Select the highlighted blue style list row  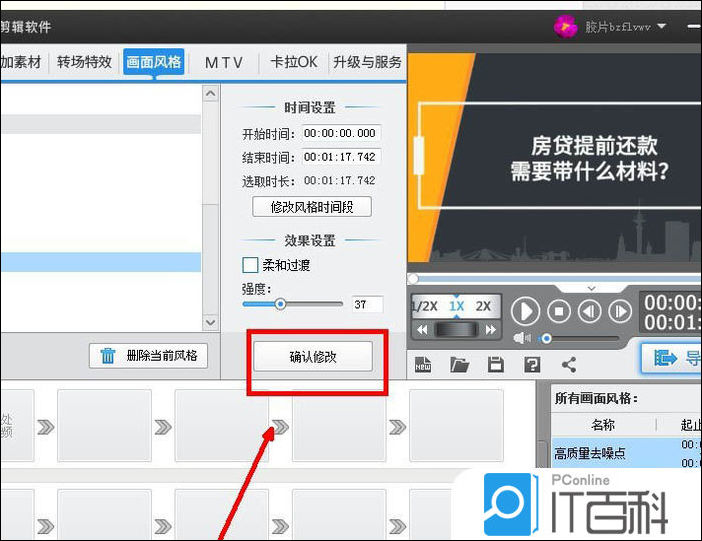(100, 262)
